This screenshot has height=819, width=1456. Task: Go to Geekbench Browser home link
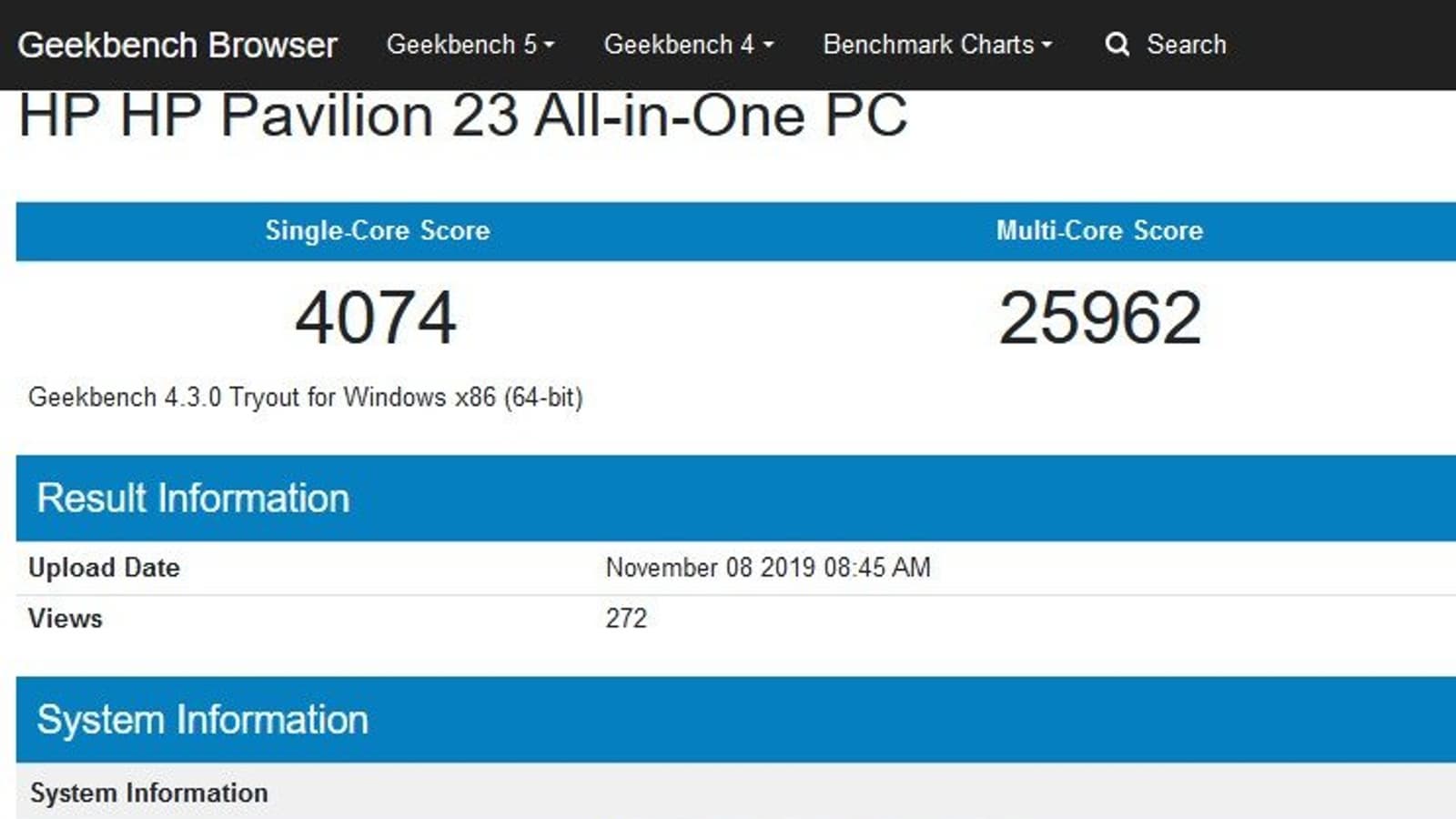pyautogui.click(x=177, y=45)
